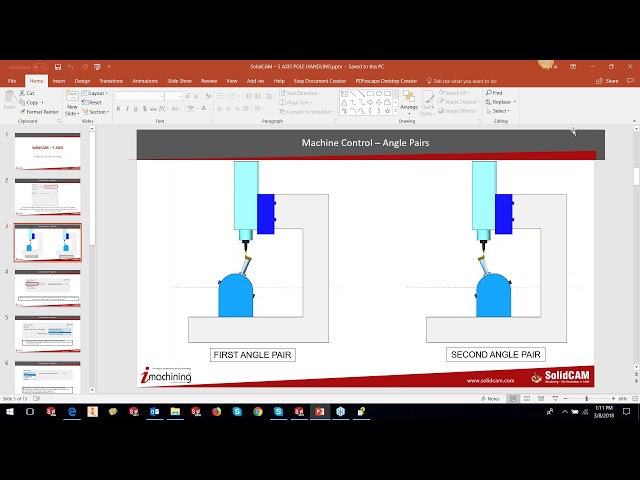Adjust the zoom slider in the status bar
Viewport: 640px width, 480px height.
tap(587, 399)
